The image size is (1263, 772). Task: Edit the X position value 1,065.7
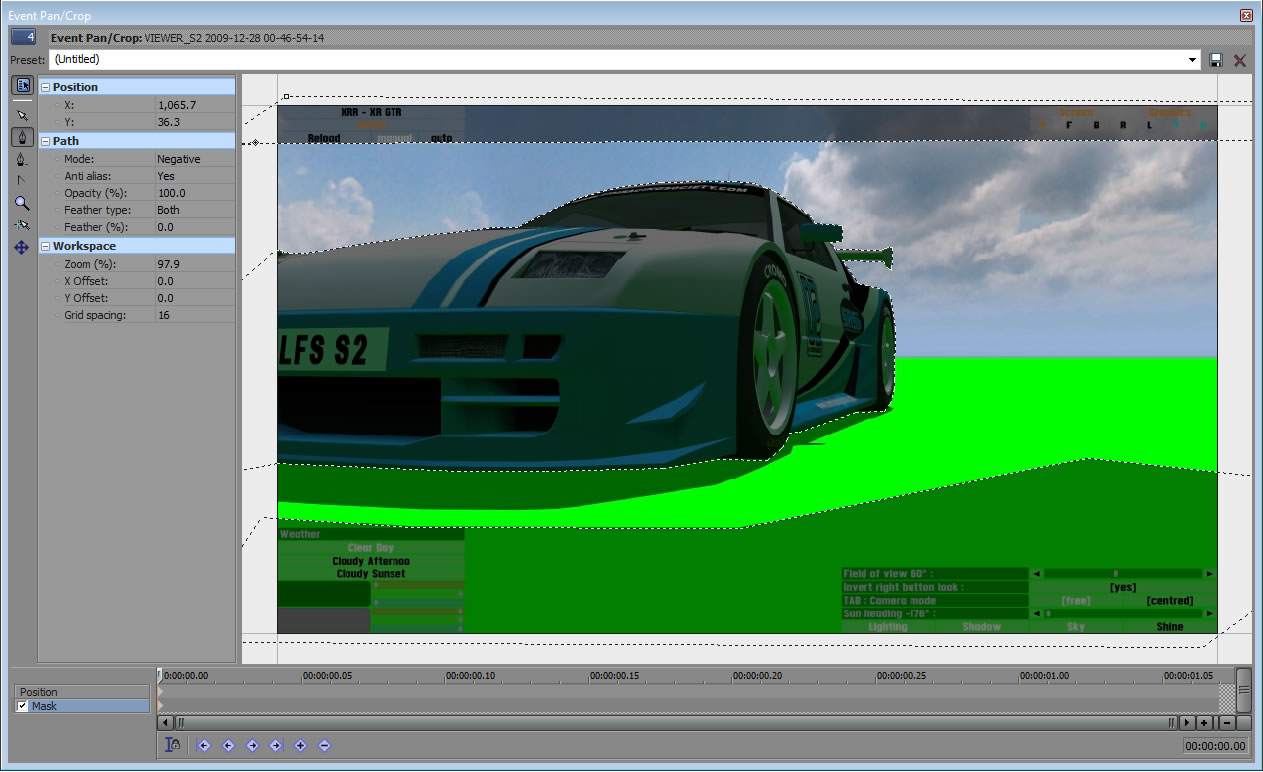[194, 105]
